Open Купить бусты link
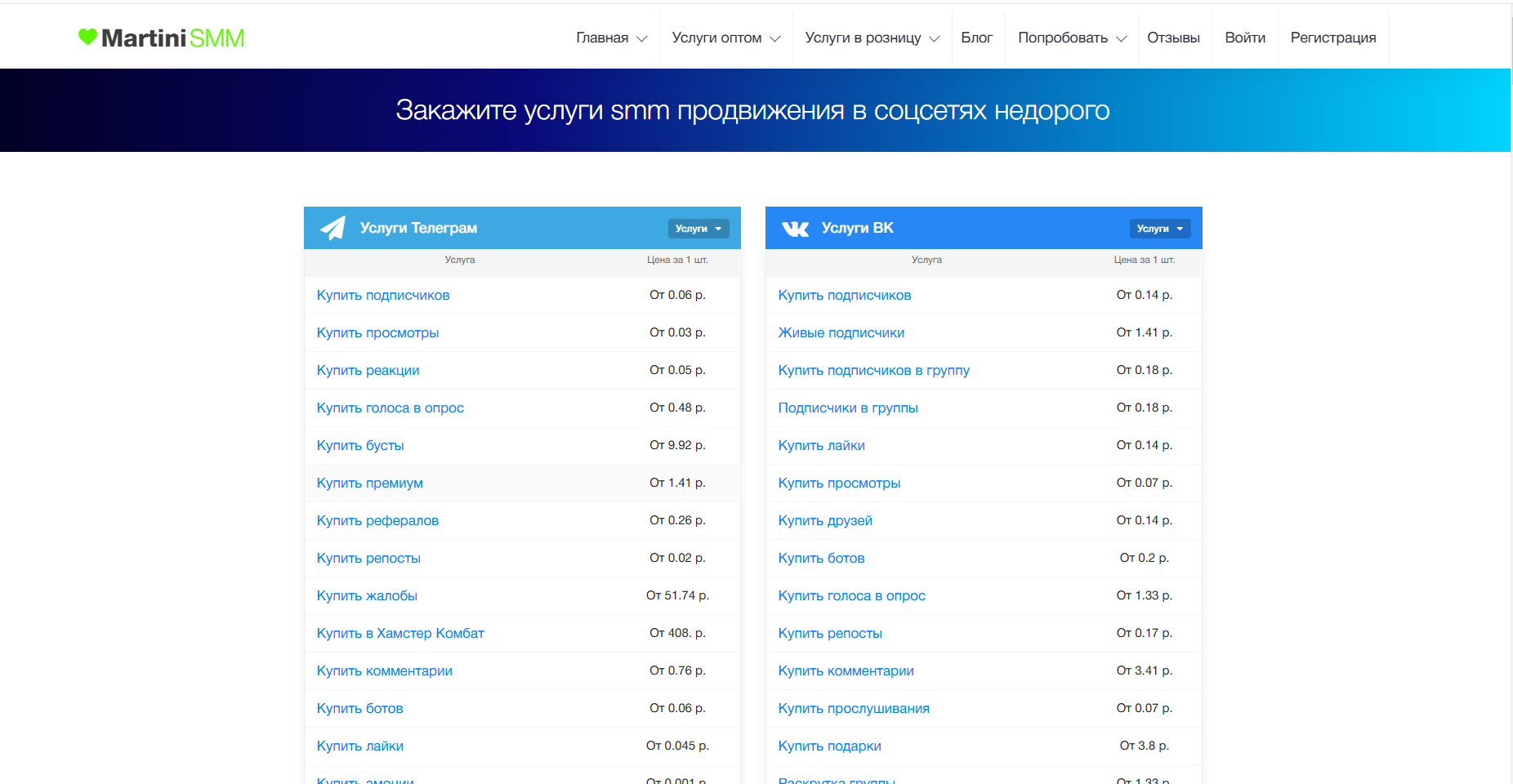The width and height of the screenshot is (1513, 784). [x=360, y=445]
